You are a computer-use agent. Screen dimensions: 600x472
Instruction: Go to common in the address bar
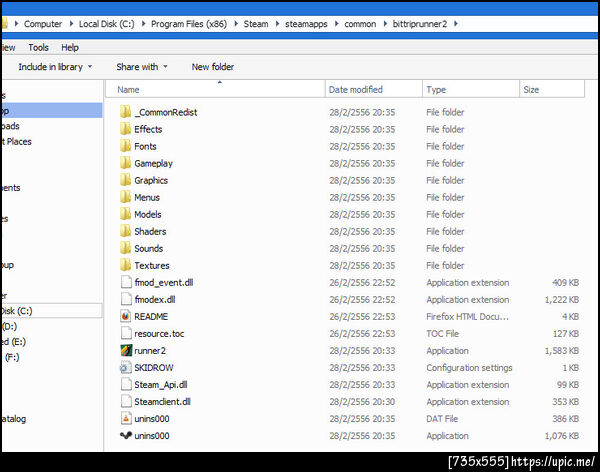pos(360,24)
